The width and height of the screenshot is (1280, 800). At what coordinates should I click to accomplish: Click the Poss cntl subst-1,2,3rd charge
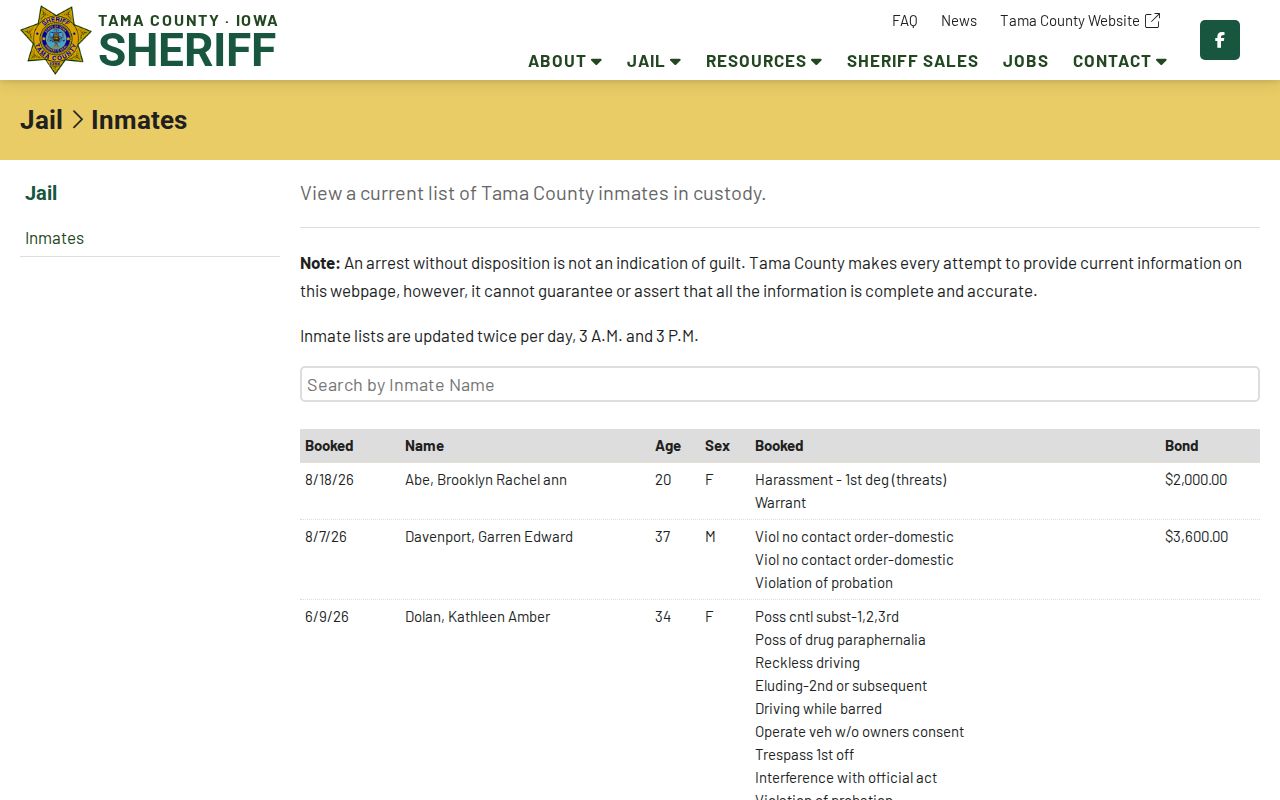click(x=827, y=617)
